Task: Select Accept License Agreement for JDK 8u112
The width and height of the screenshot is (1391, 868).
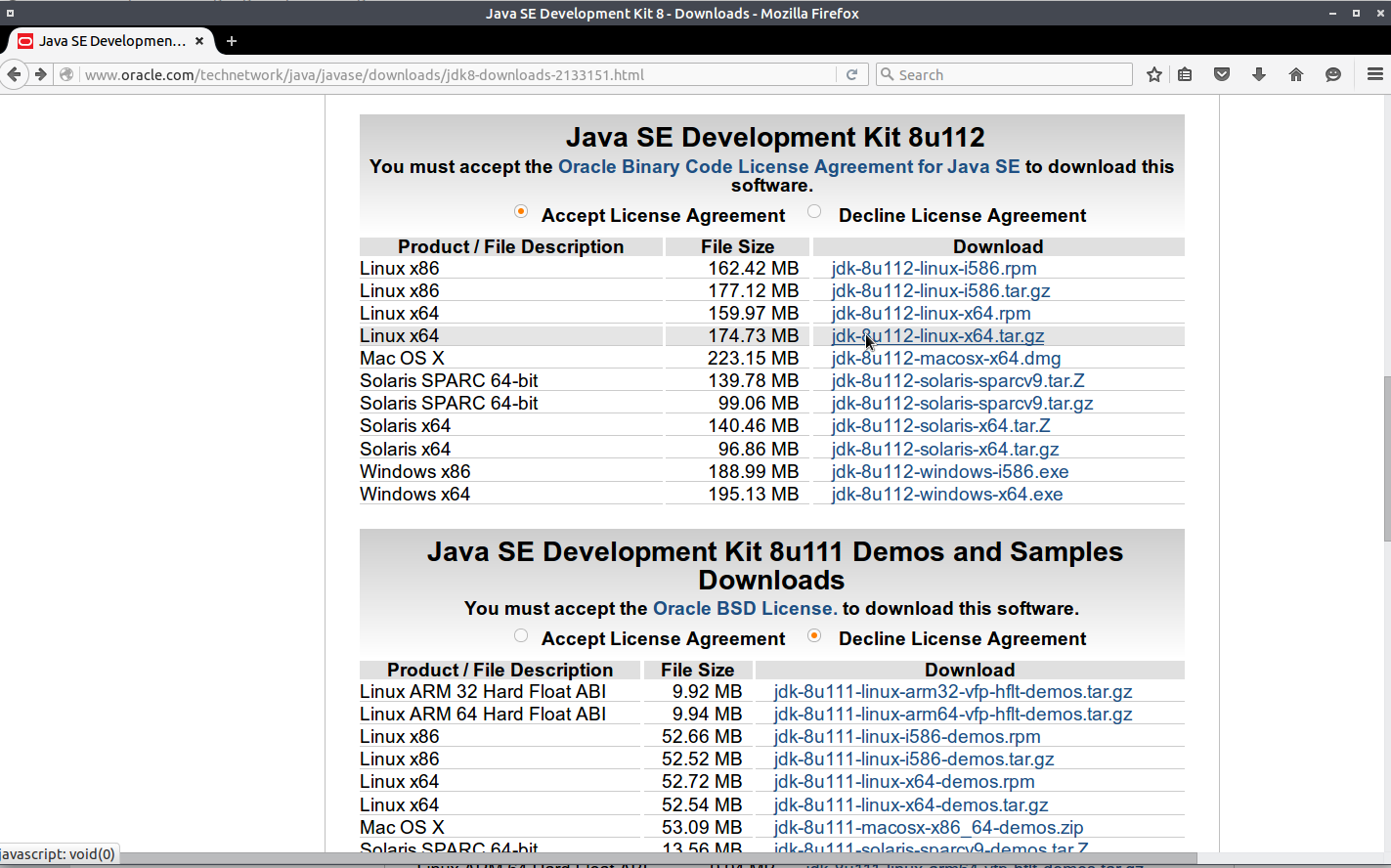Action: (x=521, y=212)
